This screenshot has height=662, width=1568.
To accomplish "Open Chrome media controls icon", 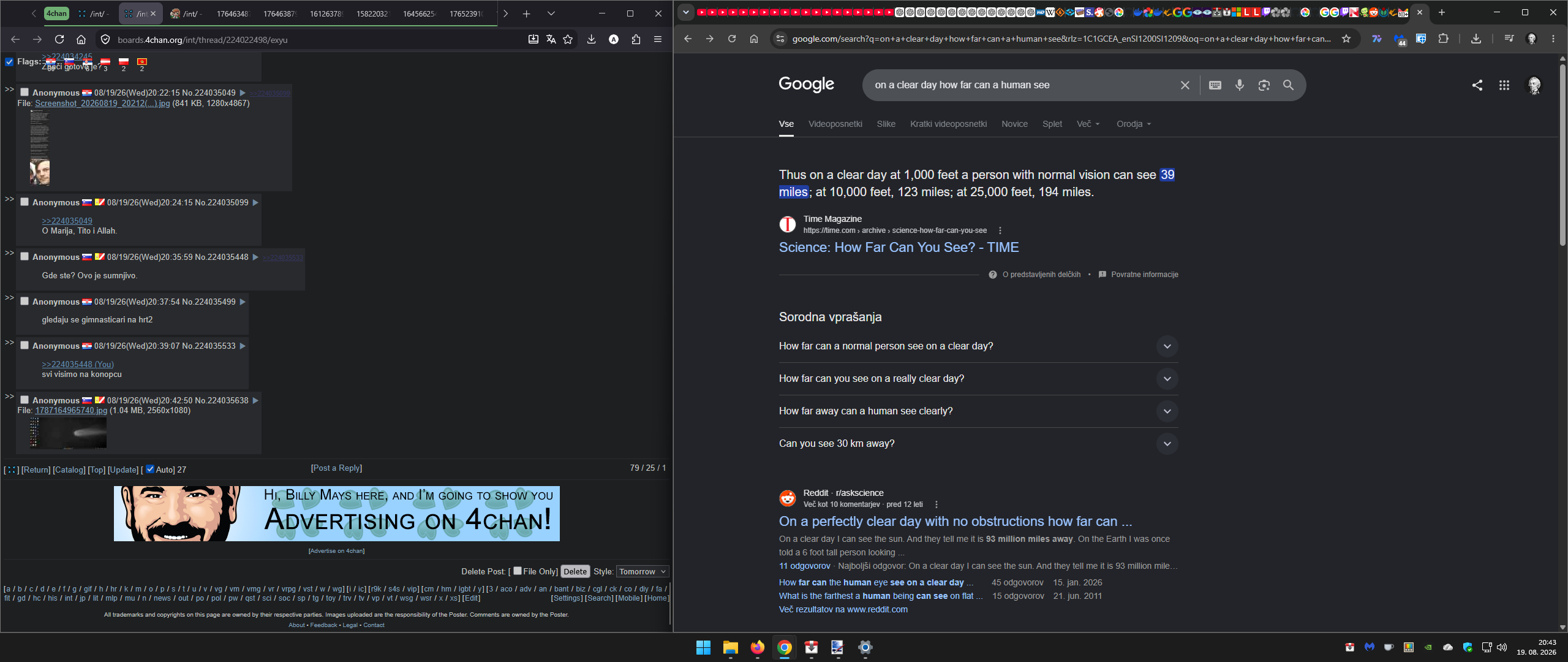I will coord(1509,39).
